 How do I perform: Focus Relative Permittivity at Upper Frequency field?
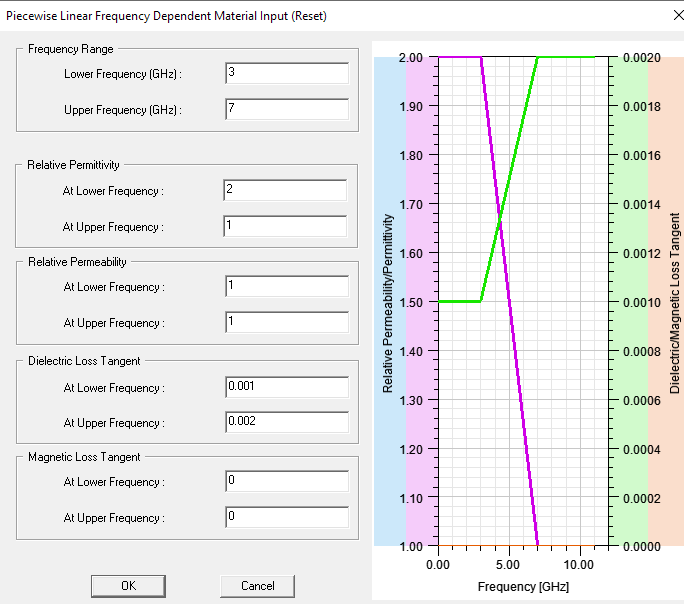coord(286,226)
